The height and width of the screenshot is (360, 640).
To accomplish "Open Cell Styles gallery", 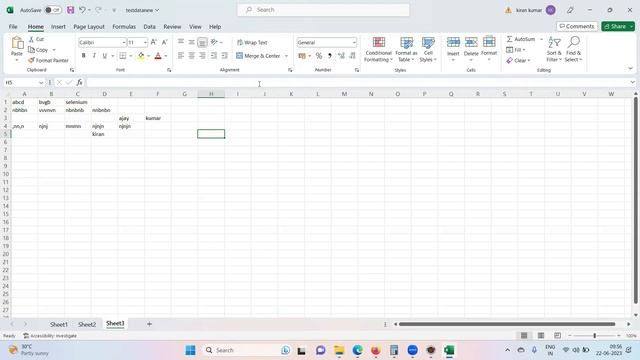I will tap(428, 49).
